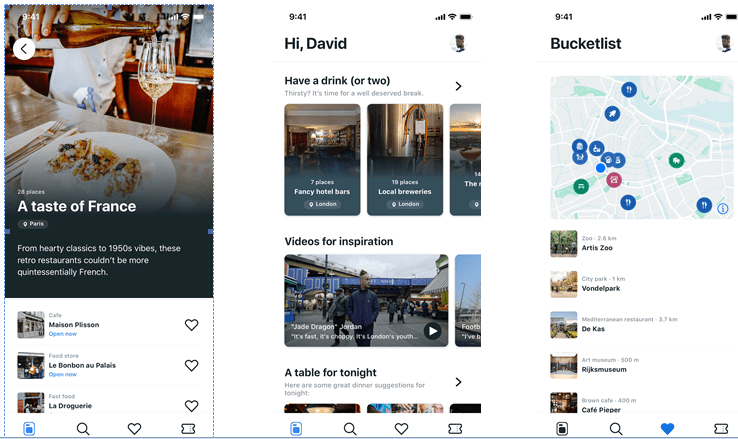Image resolution: width=738 pixels, height=439 pixels.
Task: Select the green park bench map pin
Action: pyautogui.click(x=581, y=186)
